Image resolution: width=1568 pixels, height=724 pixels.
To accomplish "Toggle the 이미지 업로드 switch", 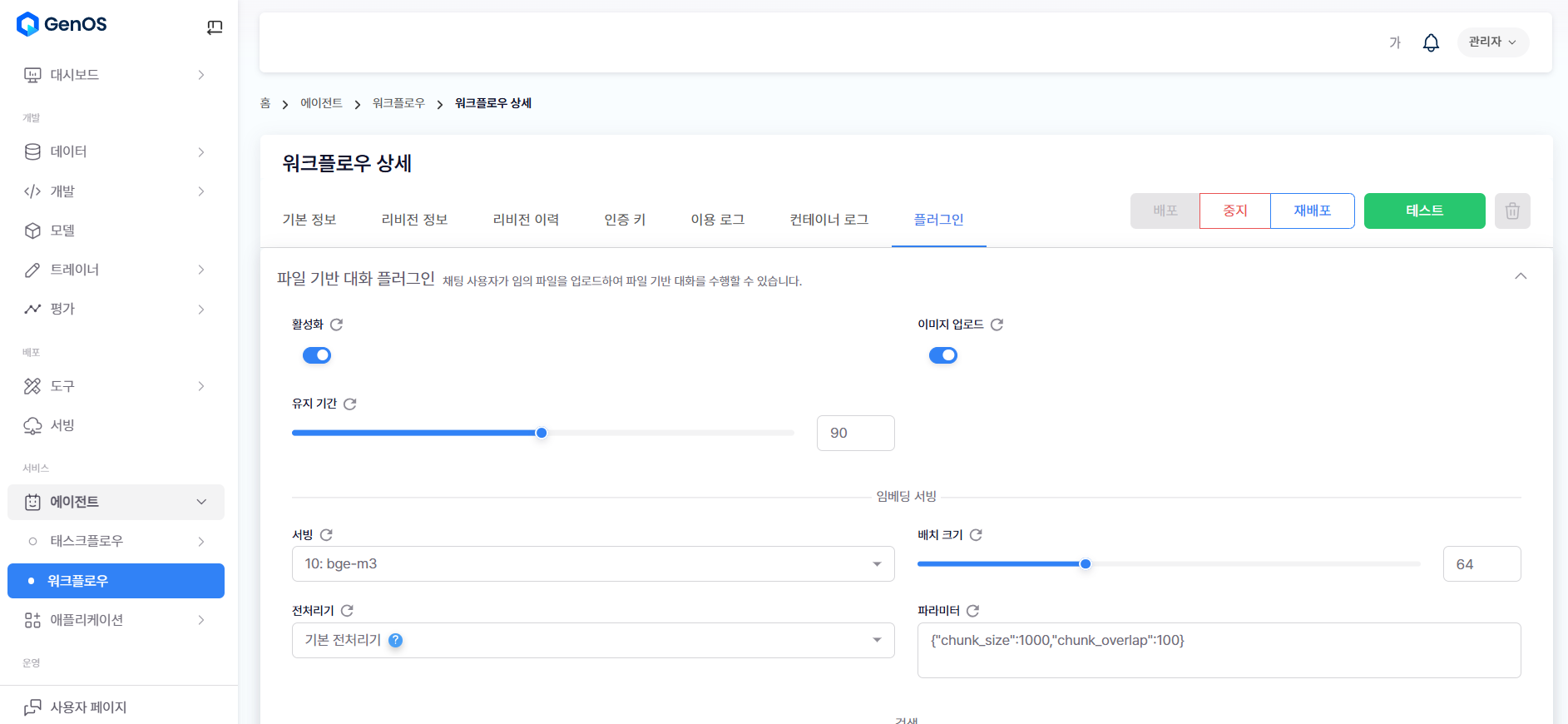I will coord(942,355).
